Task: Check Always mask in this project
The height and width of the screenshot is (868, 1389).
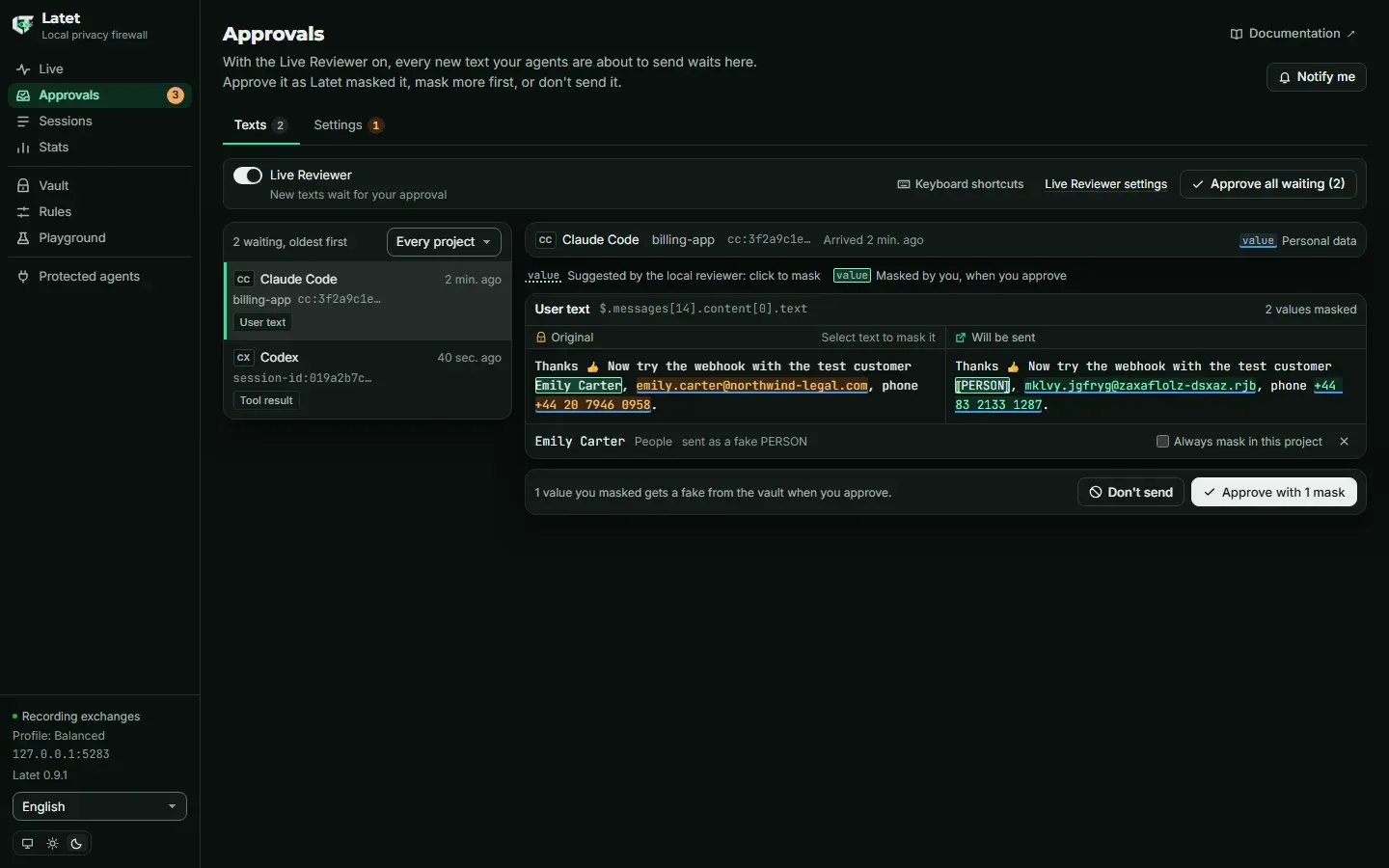Action: [x=1162, y=442]
